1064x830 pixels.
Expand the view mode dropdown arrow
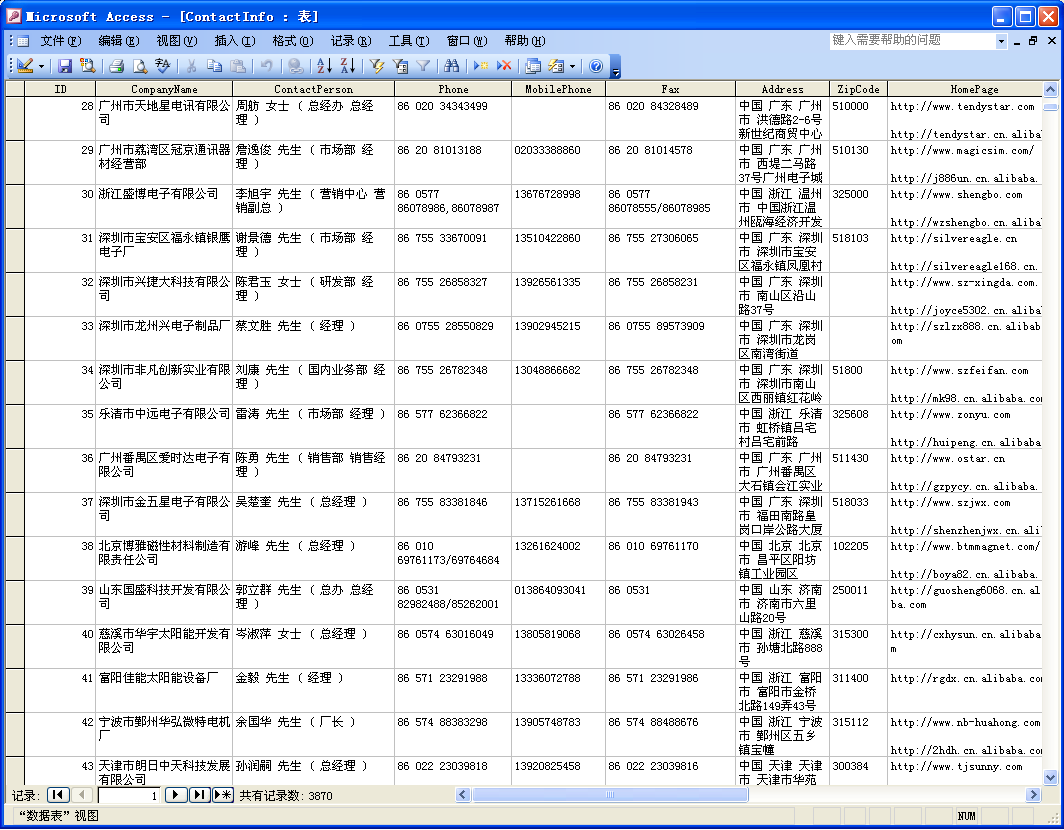41,67
